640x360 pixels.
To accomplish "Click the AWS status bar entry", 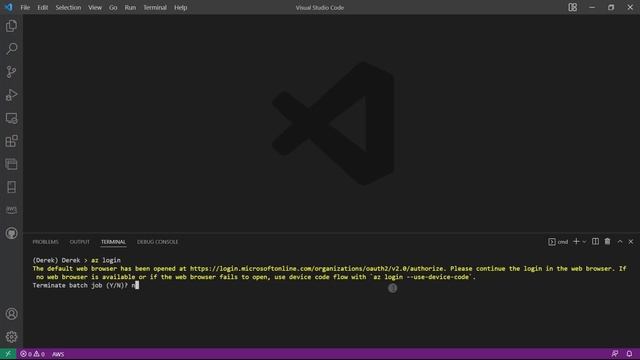I will (x=58, y=354).
